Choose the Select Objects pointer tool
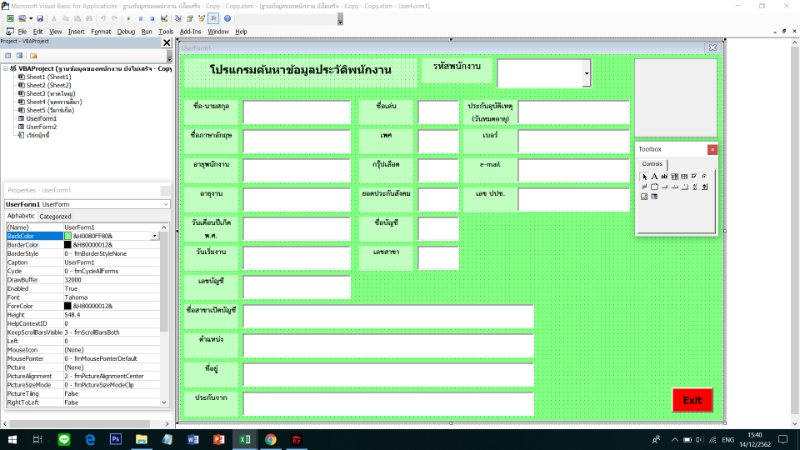The height and width of the screenshot is (450, 800). pyautogui.click(x=644, y=177)
